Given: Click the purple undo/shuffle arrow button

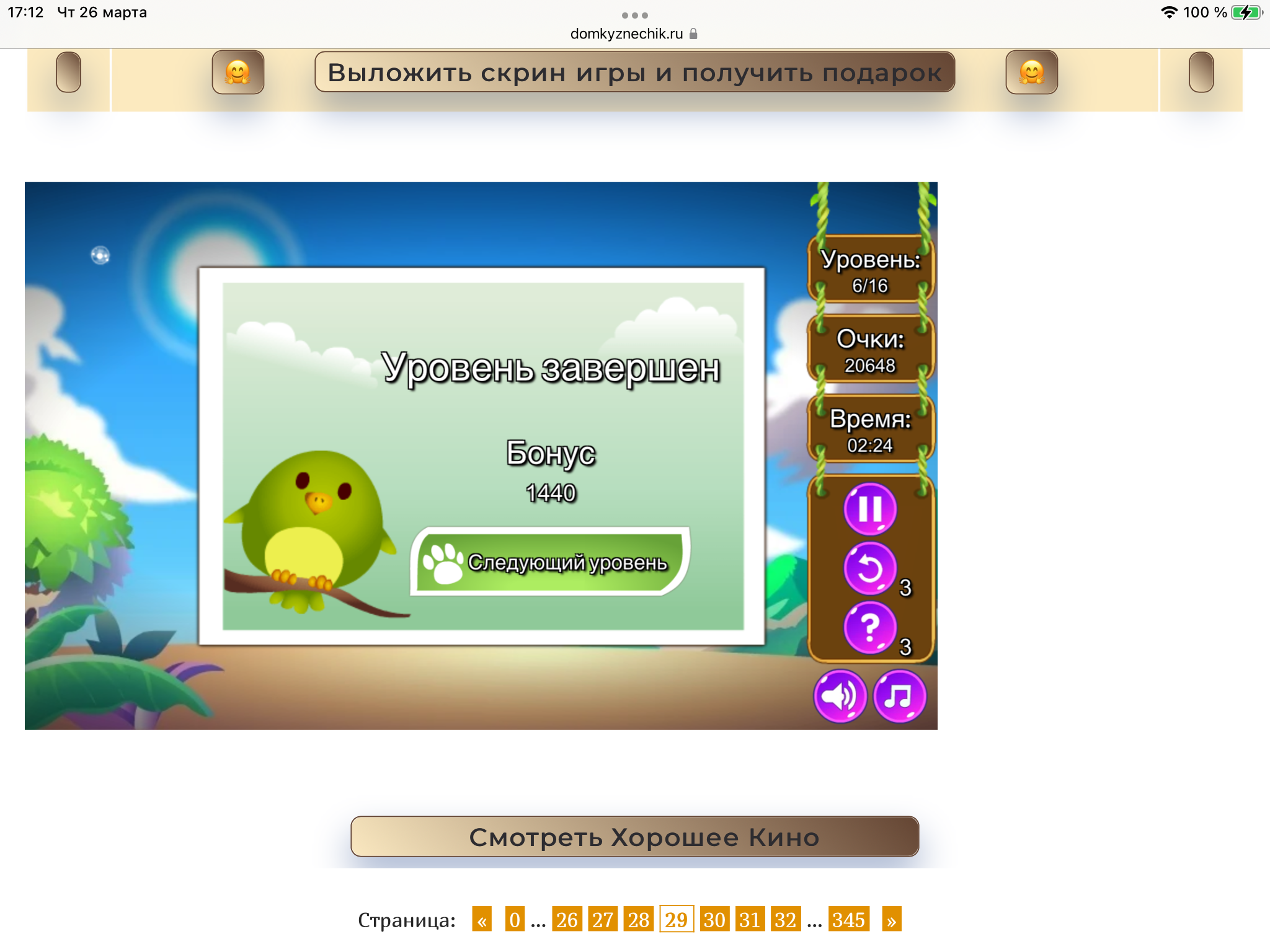Looking at the screenshot, I should coord(870,568).
